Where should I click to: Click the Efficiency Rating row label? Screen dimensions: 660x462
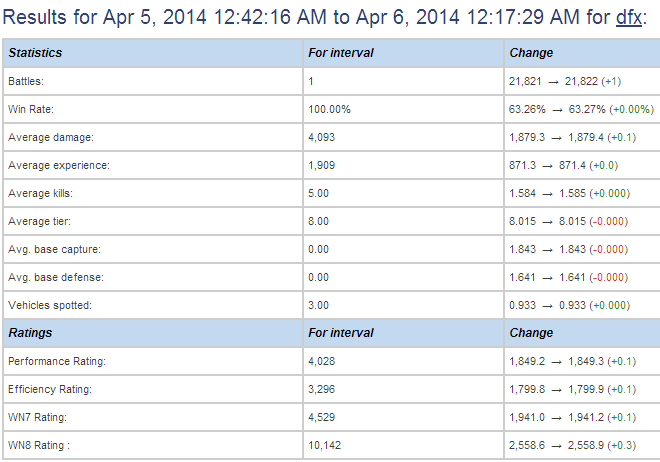50,389
